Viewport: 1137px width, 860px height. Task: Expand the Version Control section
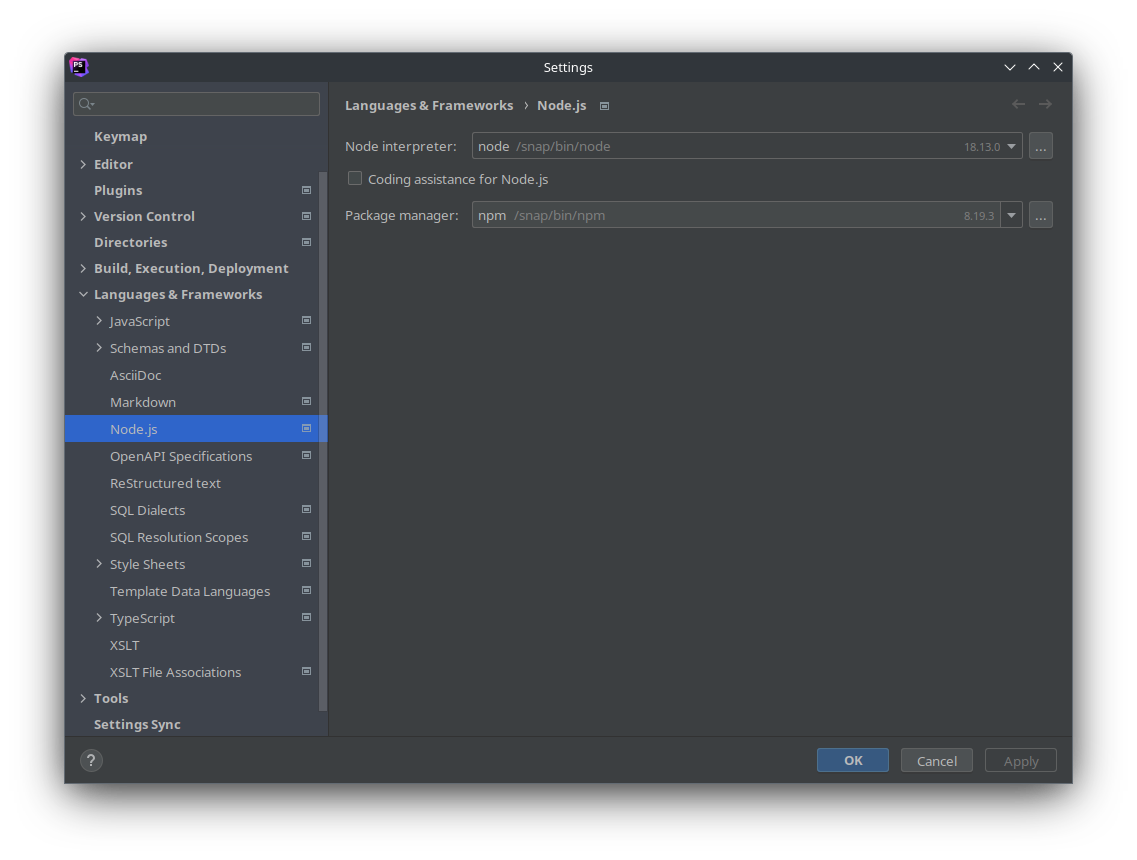point(83,216)
